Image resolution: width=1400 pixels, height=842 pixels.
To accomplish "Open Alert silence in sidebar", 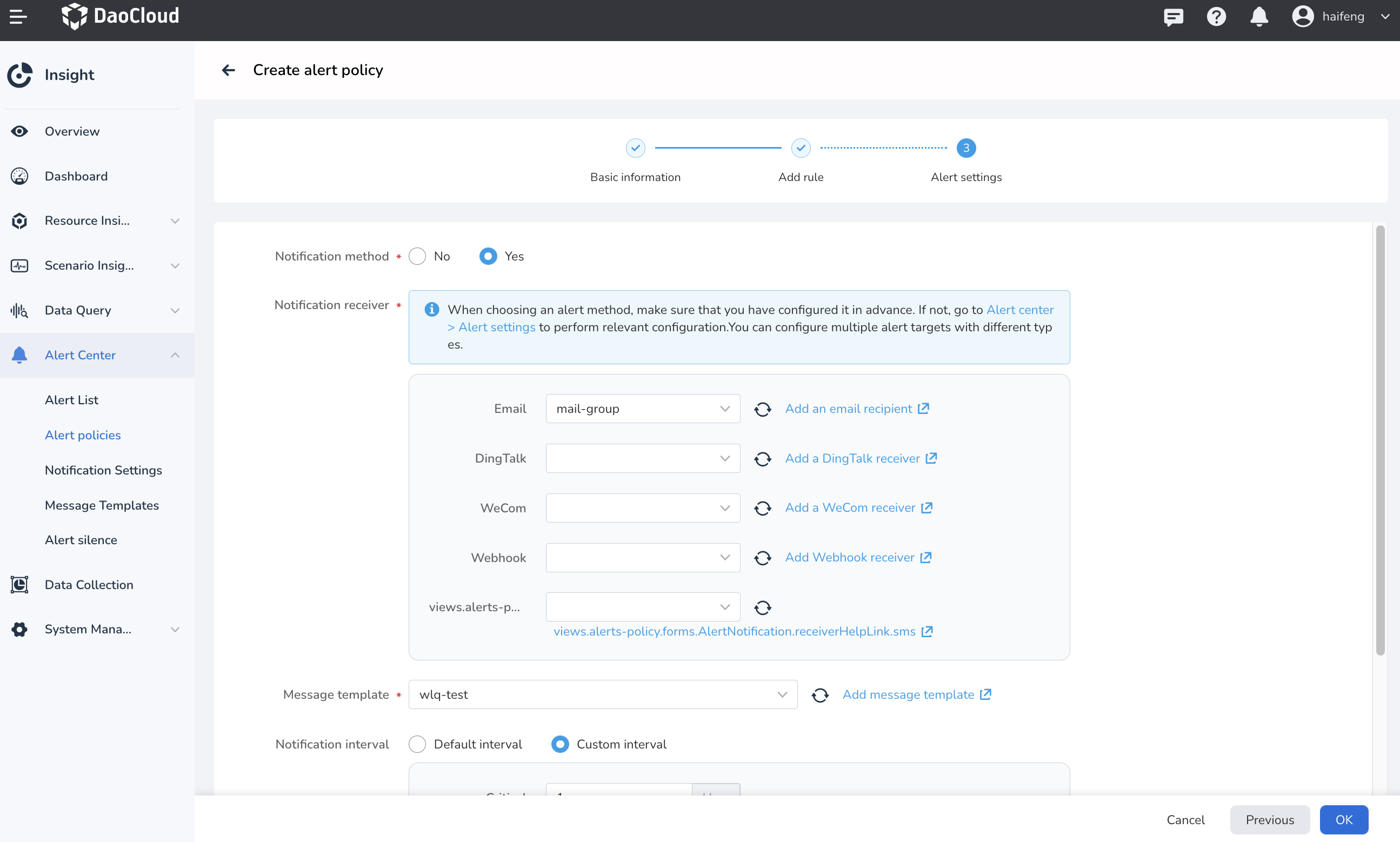I will click(81, 540).
